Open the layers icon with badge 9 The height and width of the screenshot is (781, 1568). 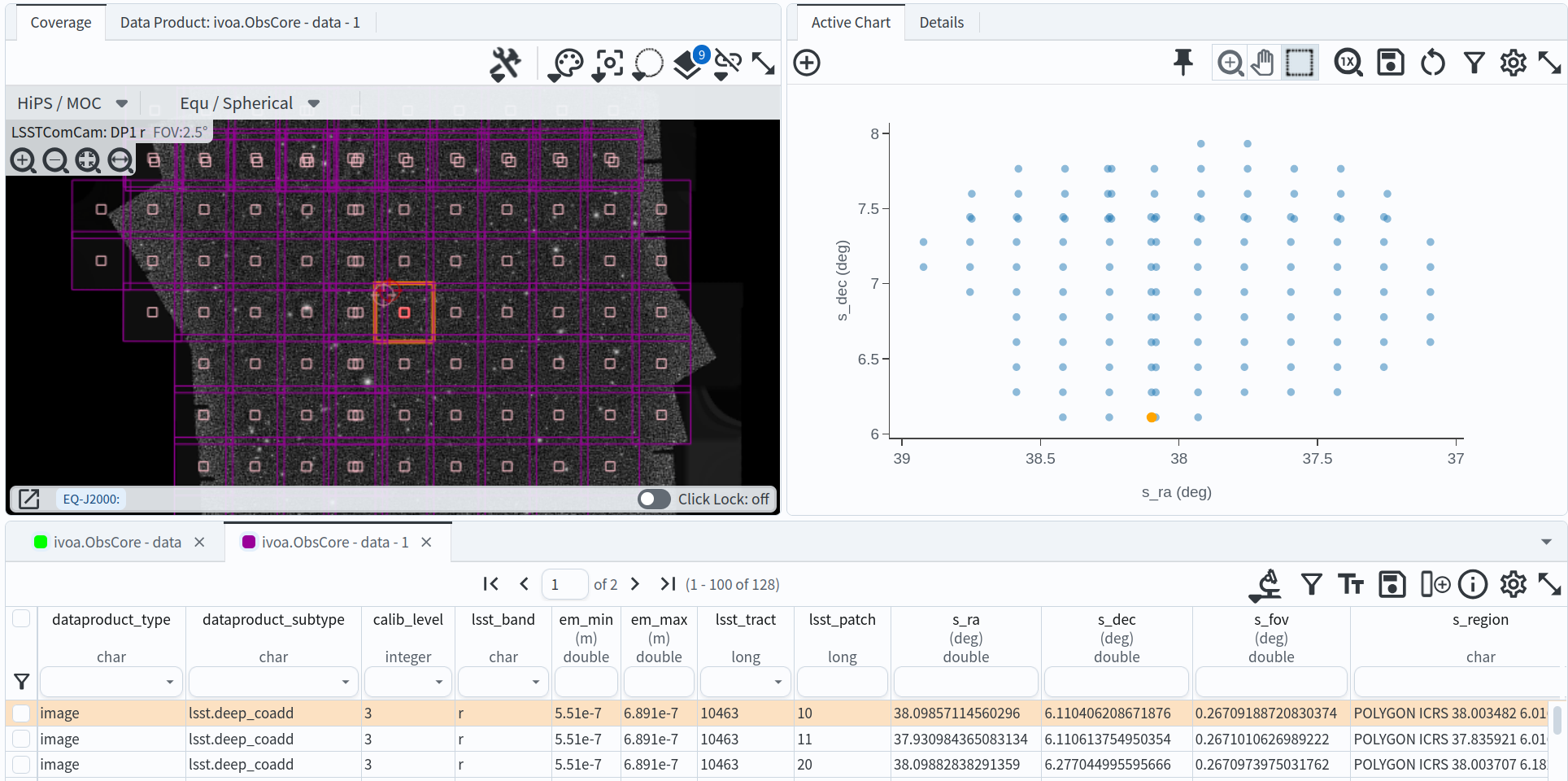688,63
